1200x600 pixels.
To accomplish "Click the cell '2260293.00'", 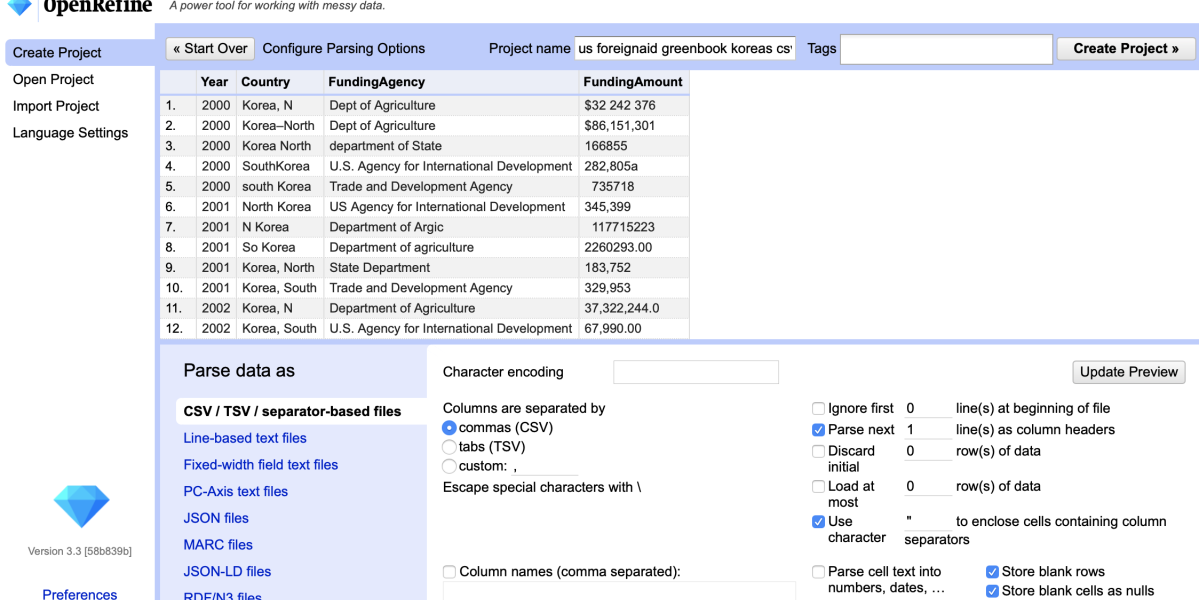I will click(x=633, y=247).
